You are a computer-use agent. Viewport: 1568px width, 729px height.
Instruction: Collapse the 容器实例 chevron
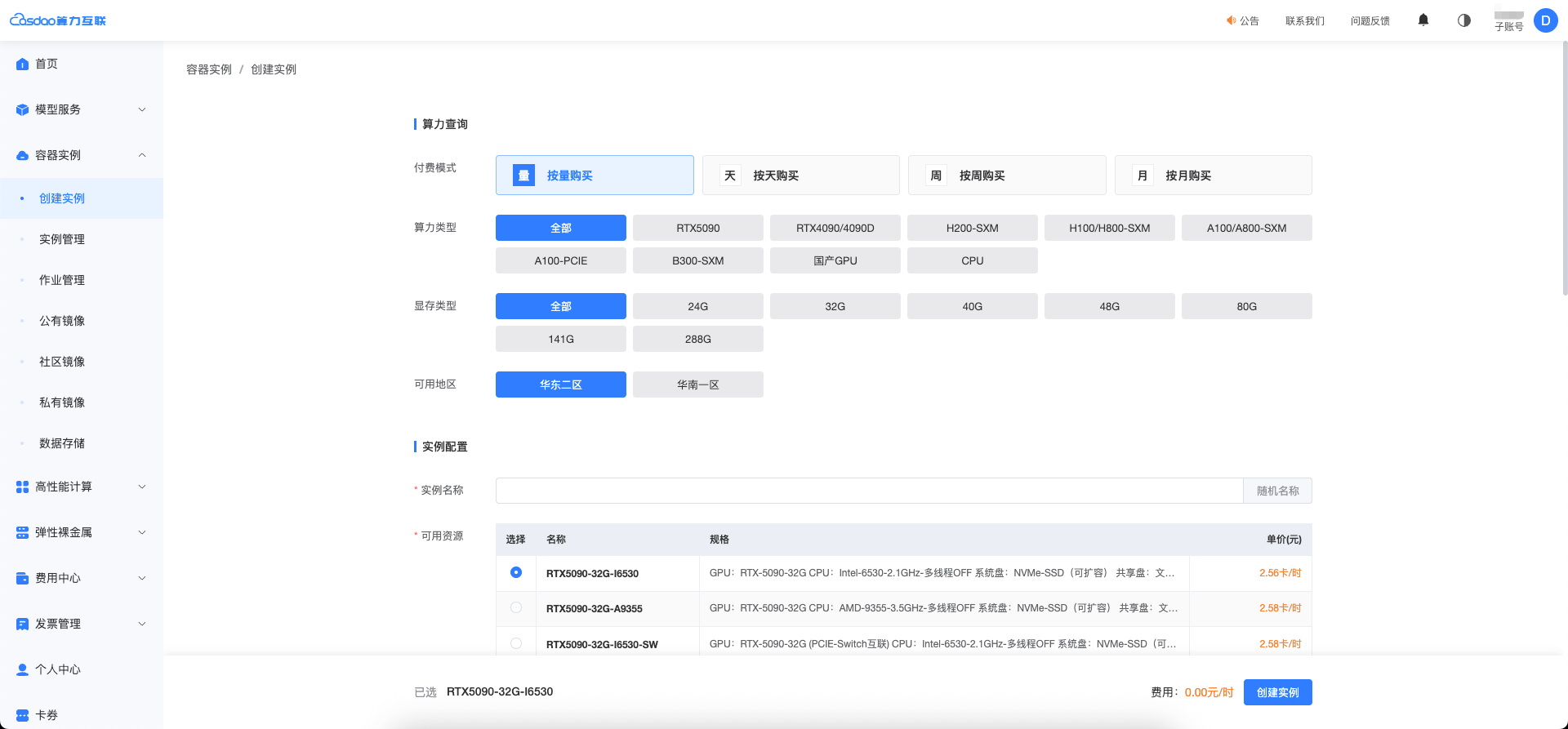pos(142,155)
